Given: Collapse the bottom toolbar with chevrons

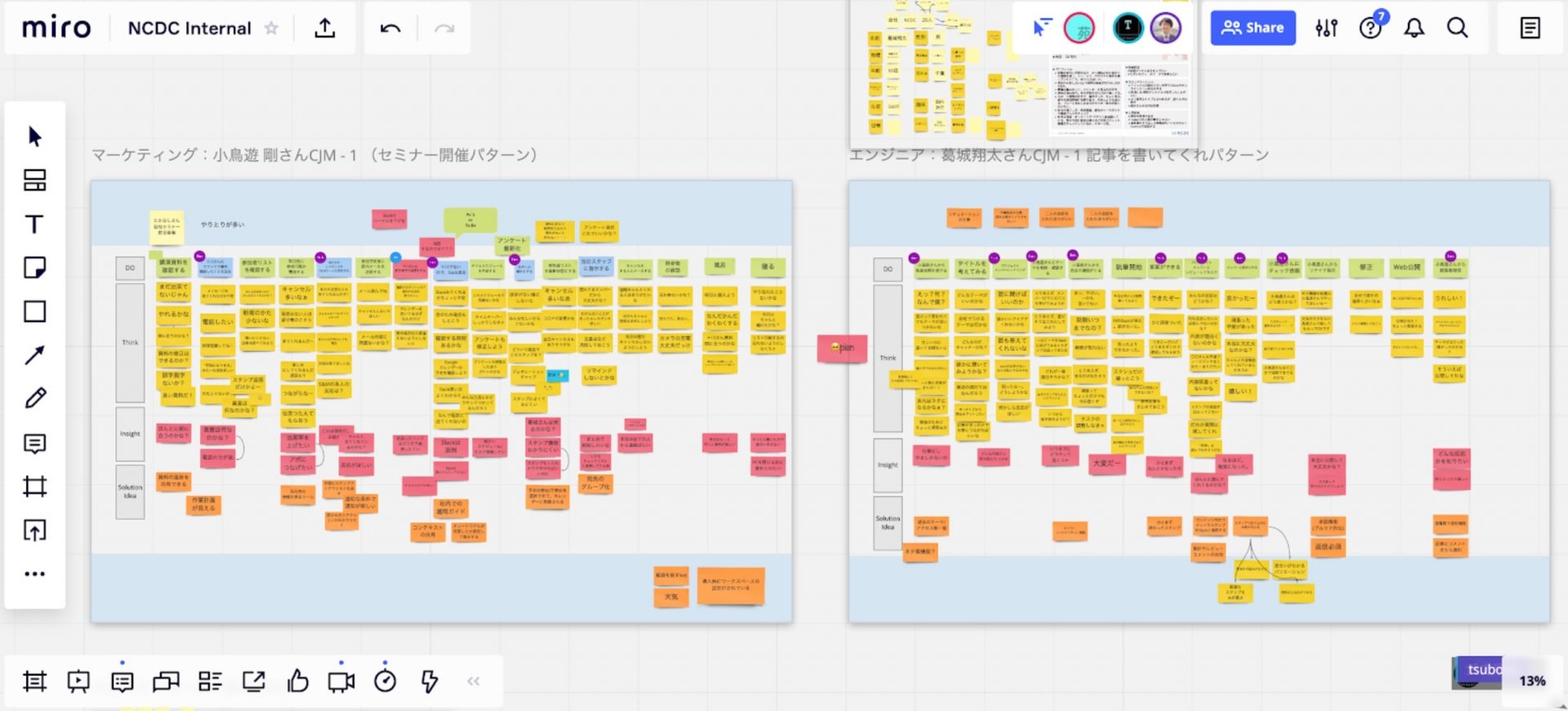Looking at the screenshot, I should (x=473, y=681).
